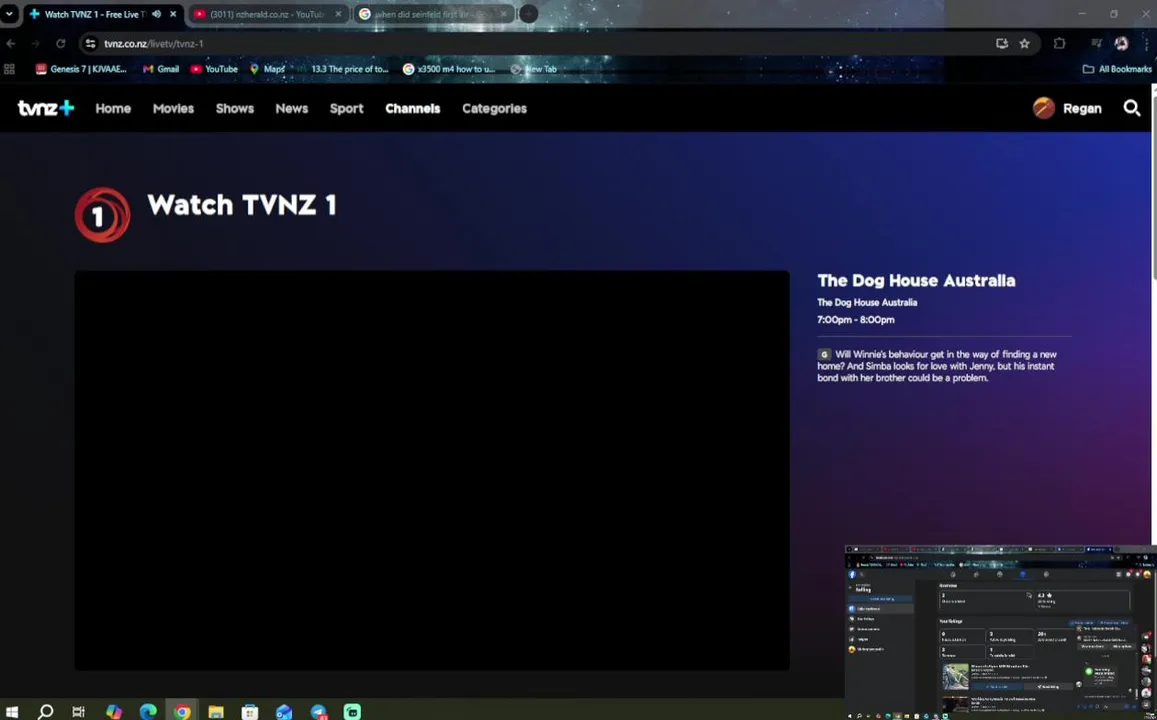Click the TVNZ 1 channel logo
Image resolution: width=1157 pixels, height=720 pixels.
click(103, 215)
